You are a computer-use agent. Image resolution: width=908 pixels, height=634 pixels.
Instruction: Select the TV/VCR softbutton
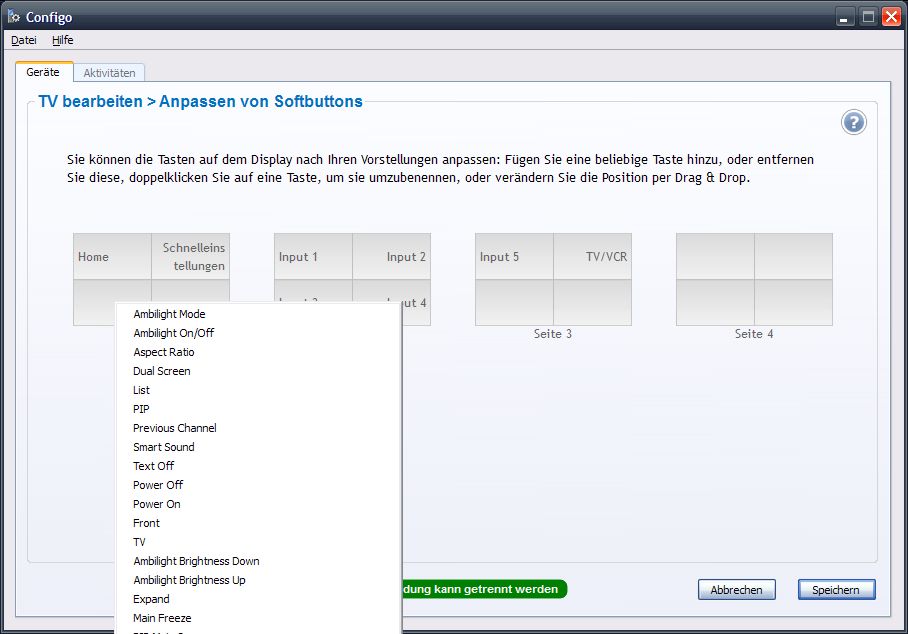[593, 256]
